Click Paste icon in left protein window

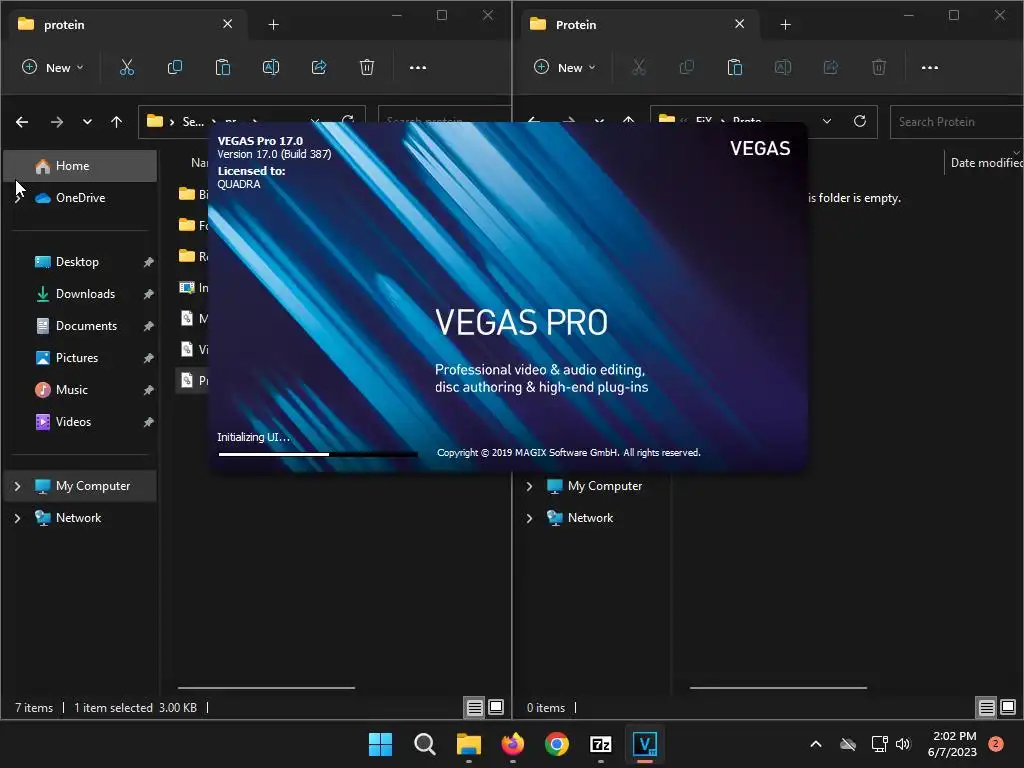pos(223,67)
